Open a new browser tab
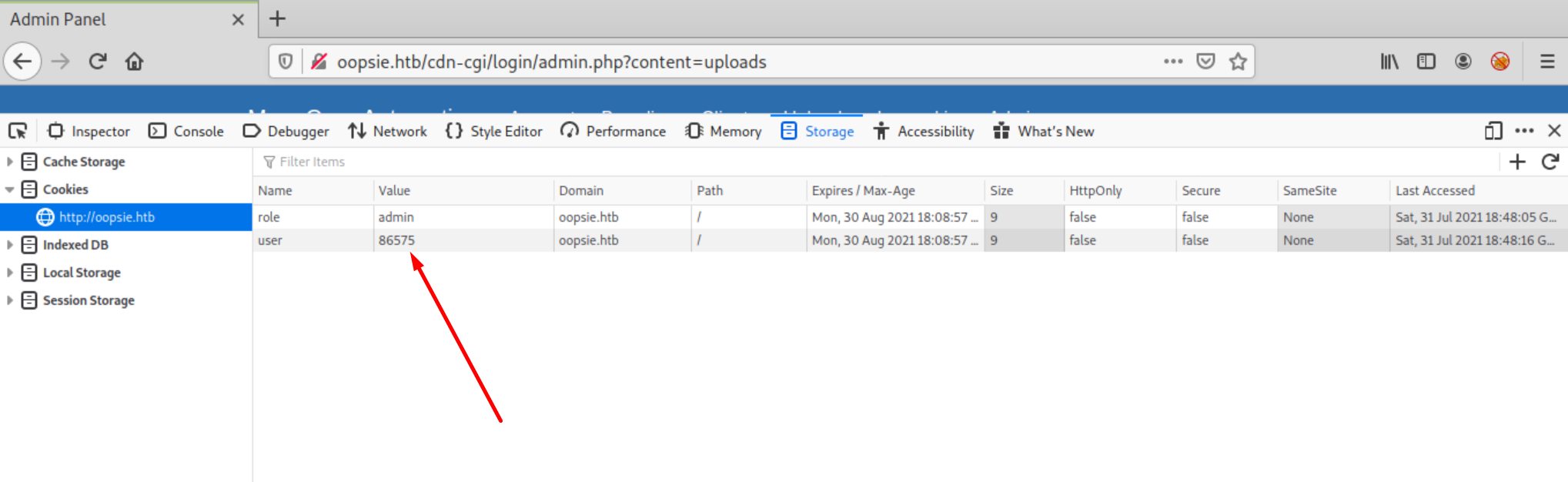 click(277, 19)
